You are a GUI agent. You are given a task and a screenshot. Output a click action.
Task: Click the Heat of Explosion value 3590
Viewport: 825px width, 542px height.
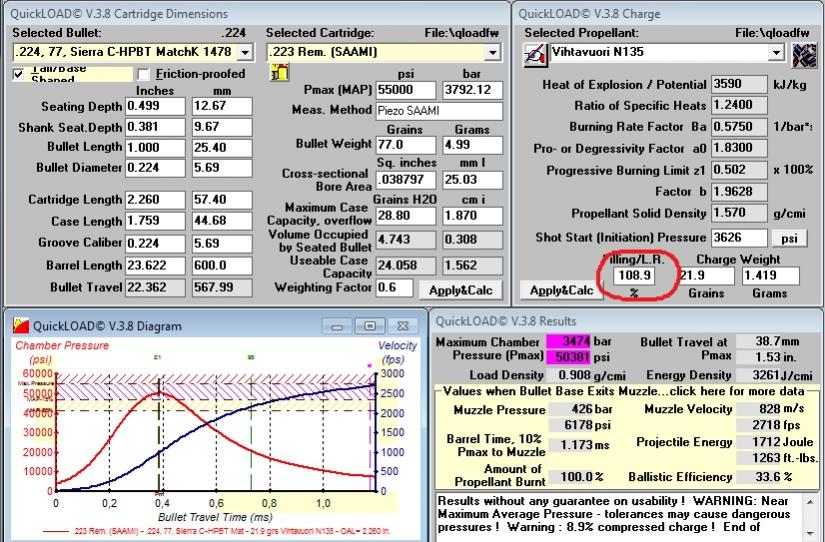(x=739, y=84)
